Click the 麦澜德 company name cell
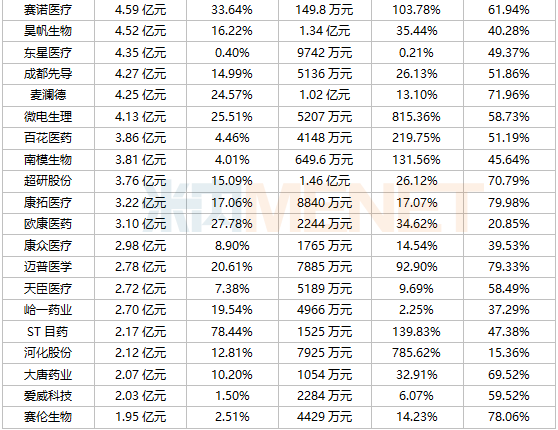The height and width of the screenshot is (430, 558). click(48, 95)
